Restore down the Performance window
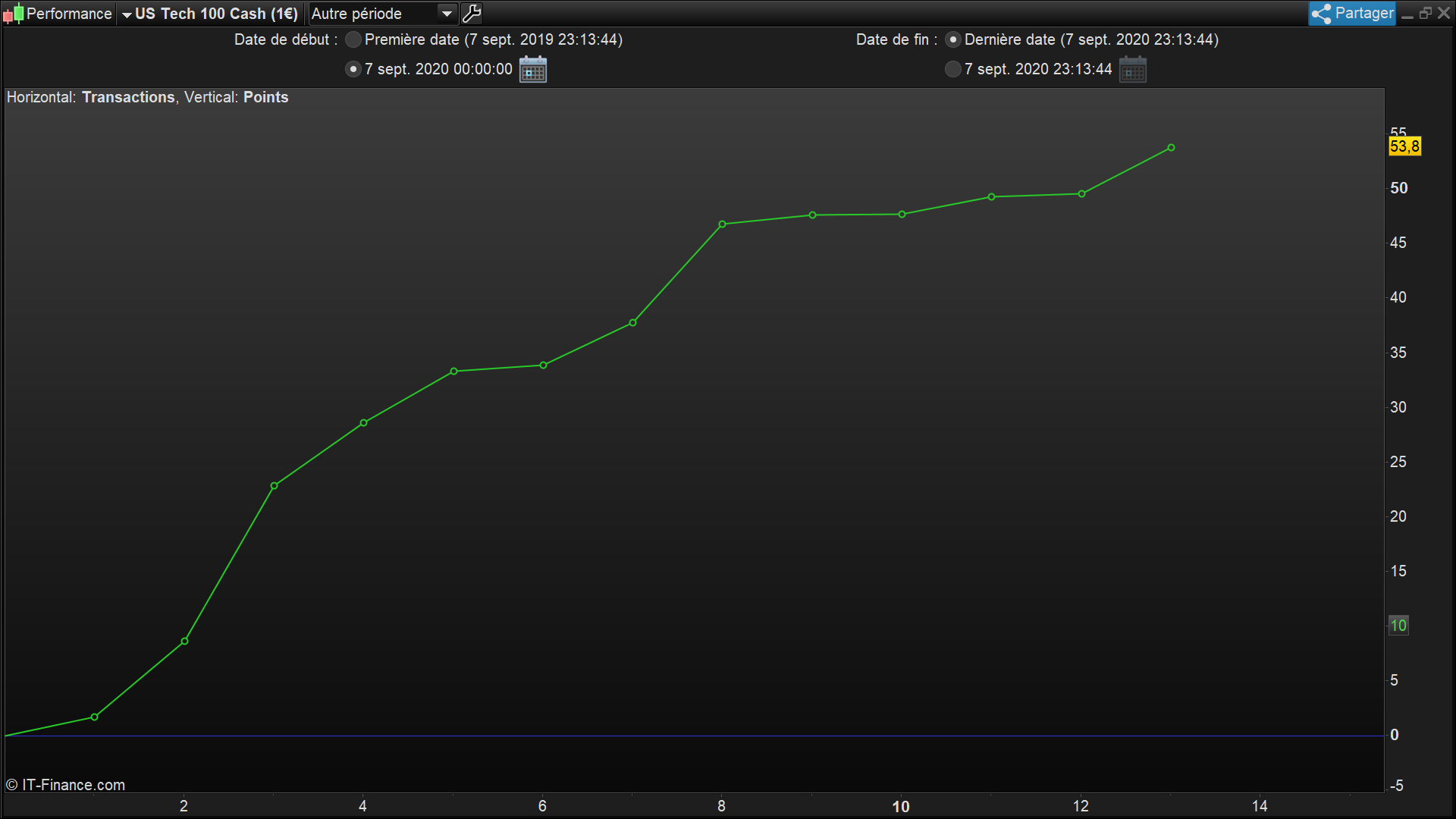The width and height of the screenshot is (1456, 819). point(1426,14)
